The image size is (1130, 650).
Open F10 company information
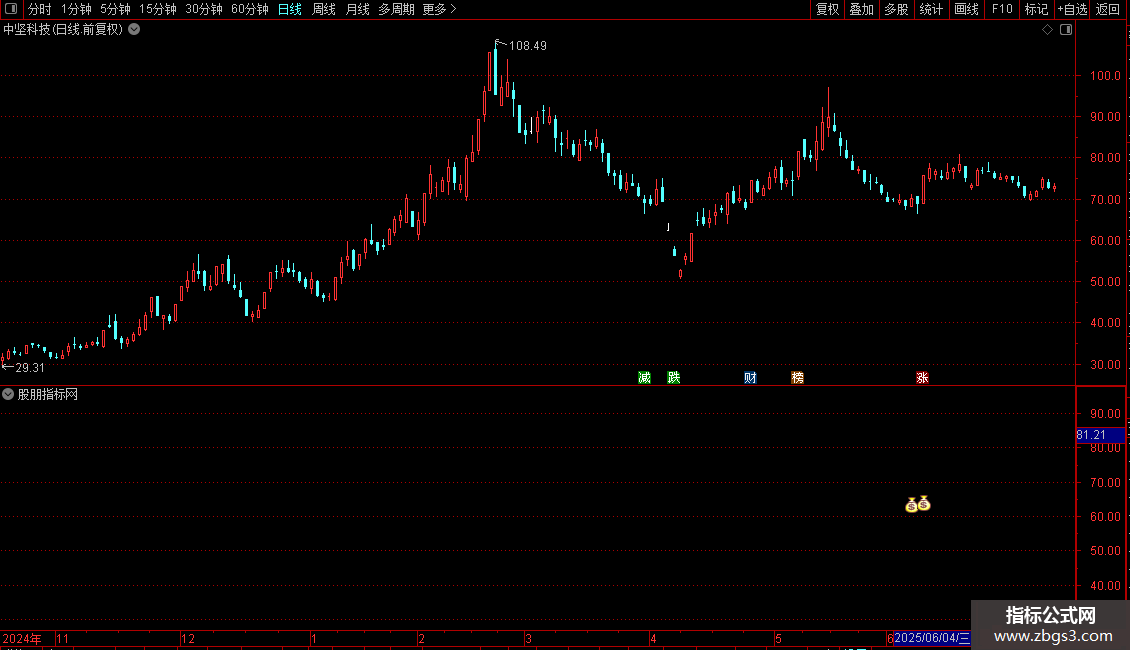point(1002,9)
